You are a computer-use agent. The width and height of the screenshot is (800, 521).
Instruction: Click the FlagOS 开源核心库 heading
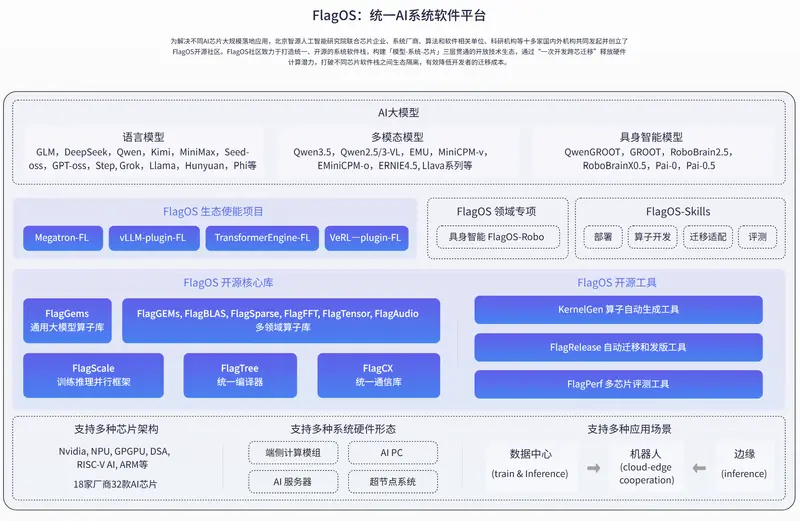[229, 283]
